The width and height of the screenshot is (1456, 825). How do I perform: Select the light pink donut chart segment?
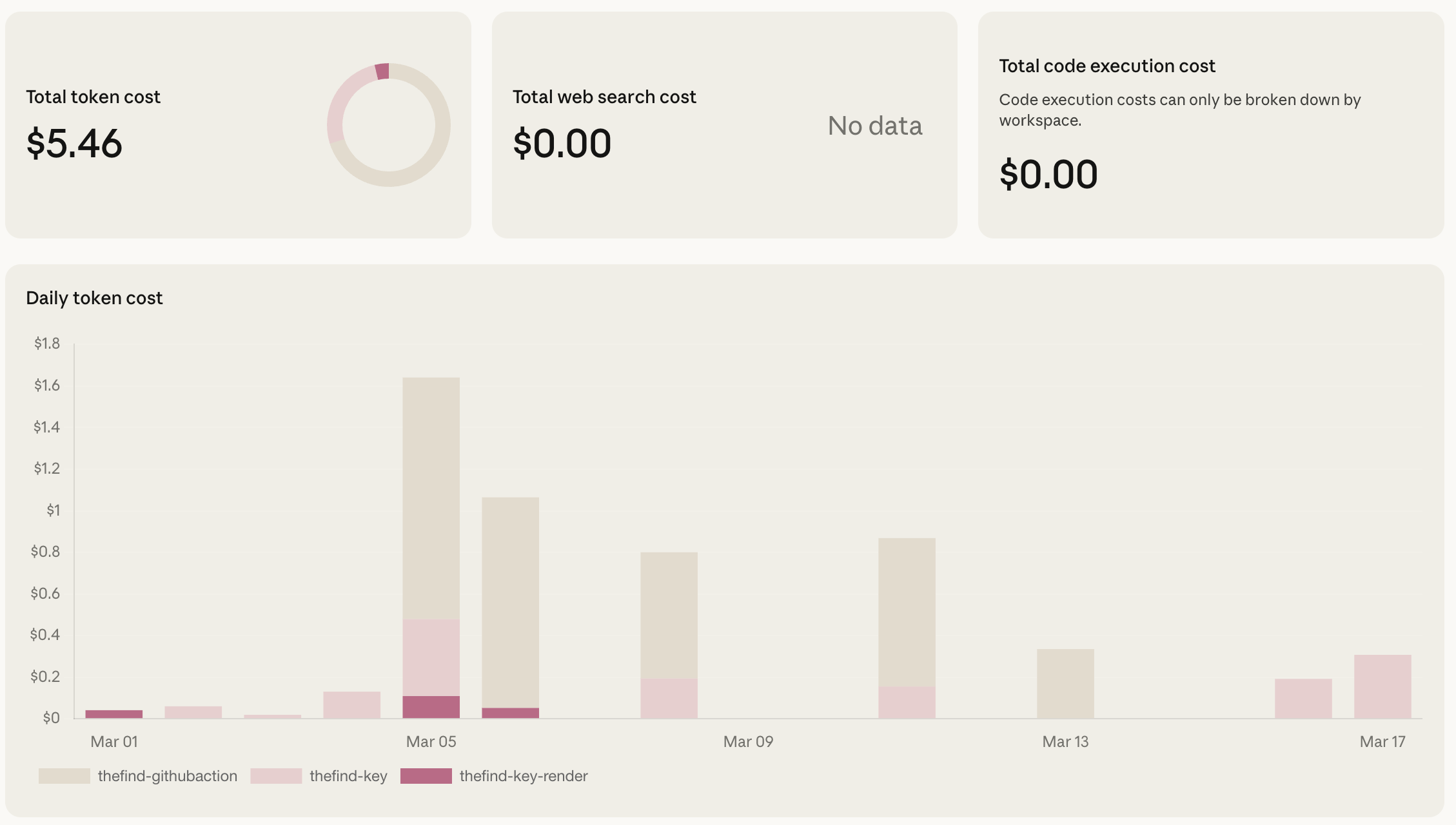(342, 97)
